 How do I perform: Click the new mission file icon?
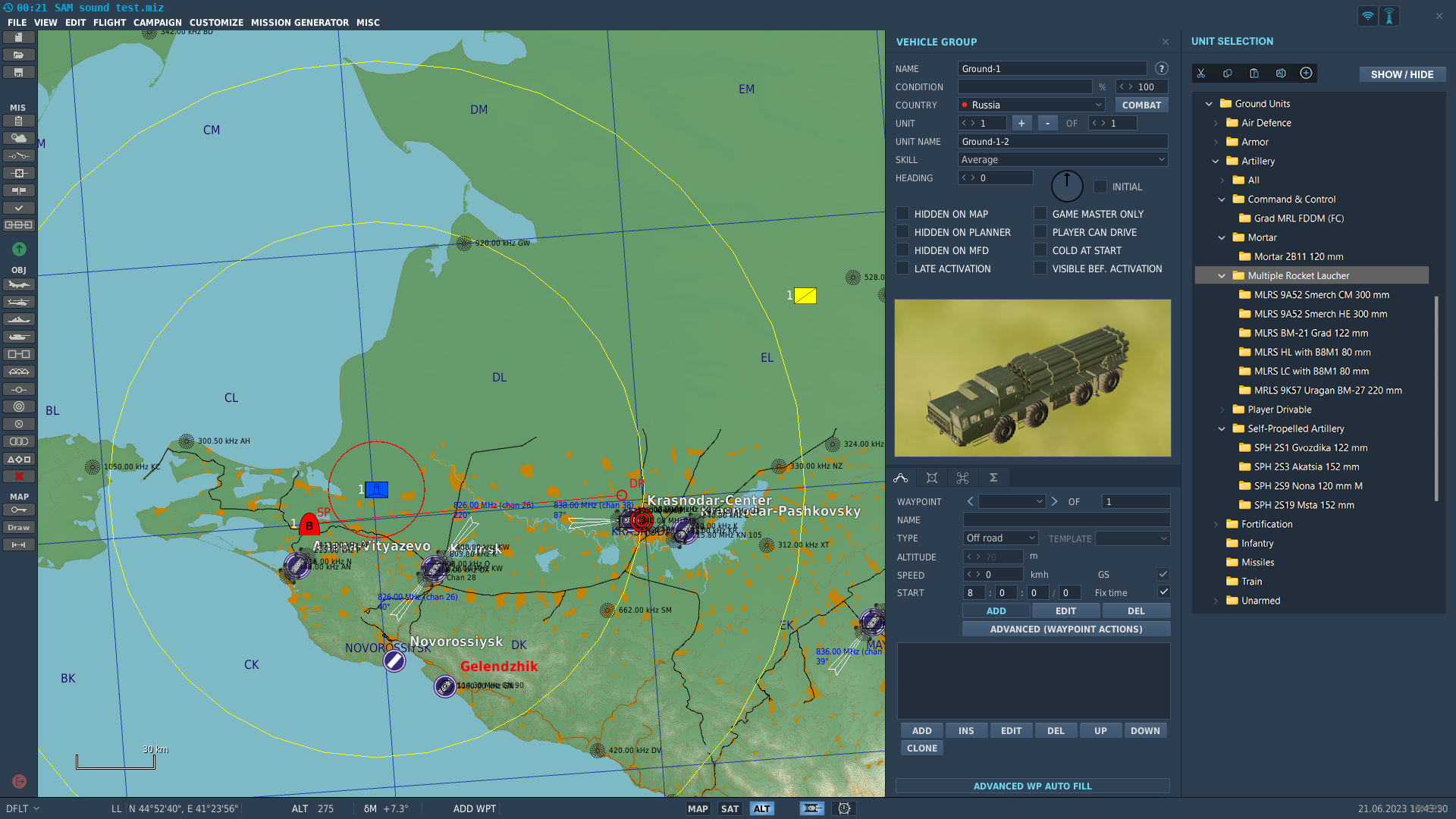(19, 37)
